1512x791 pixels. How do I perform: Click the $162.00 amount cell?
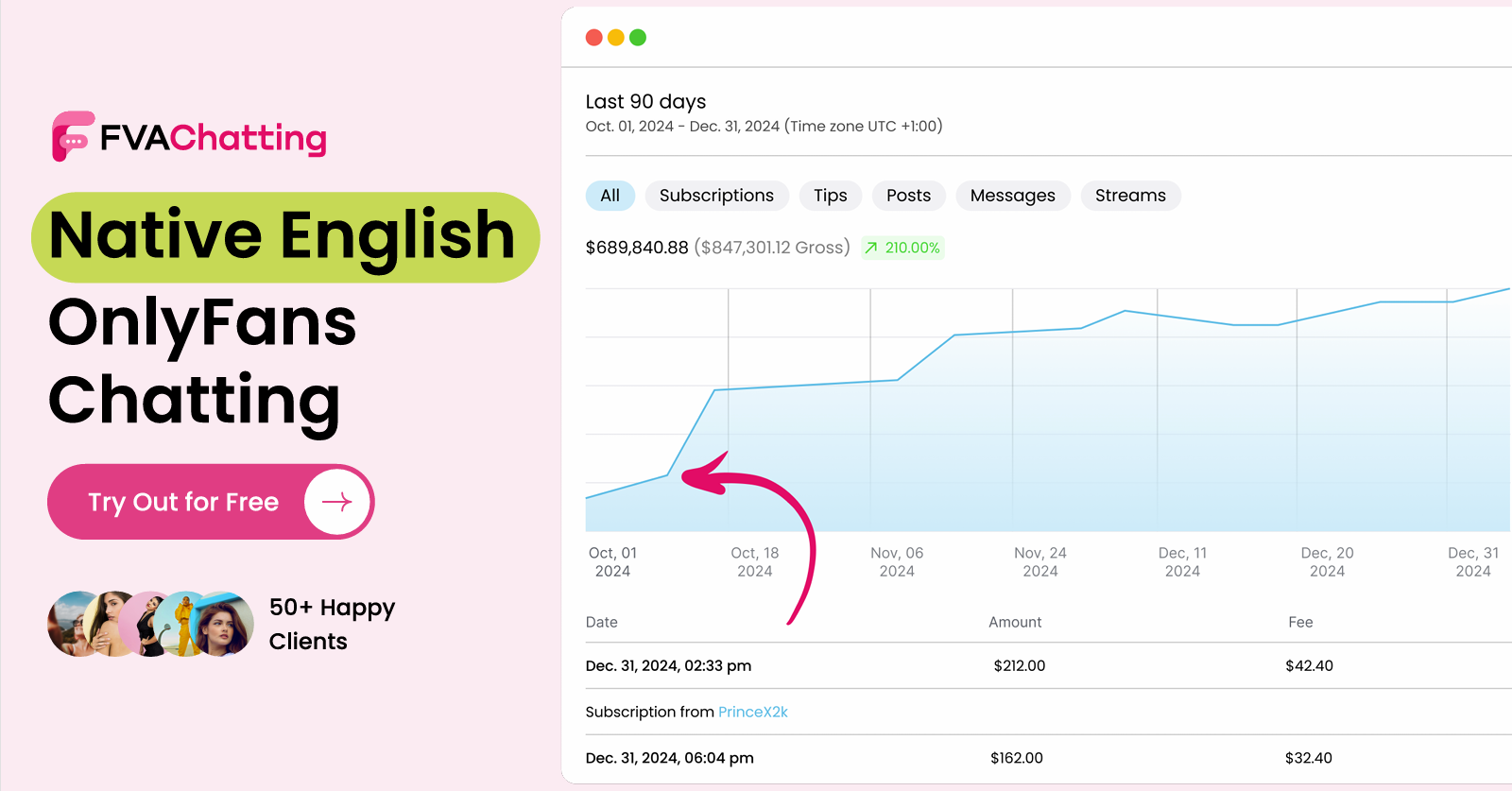pos(1017,758)
